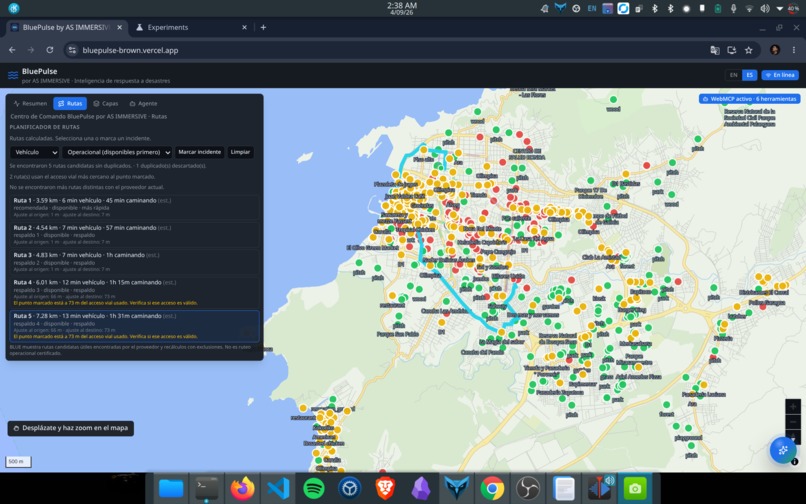The width and height of the screenshot is (806, 504).
Task: Open a new browser tab
Action: pyautogui.click(x=263, y=27)
